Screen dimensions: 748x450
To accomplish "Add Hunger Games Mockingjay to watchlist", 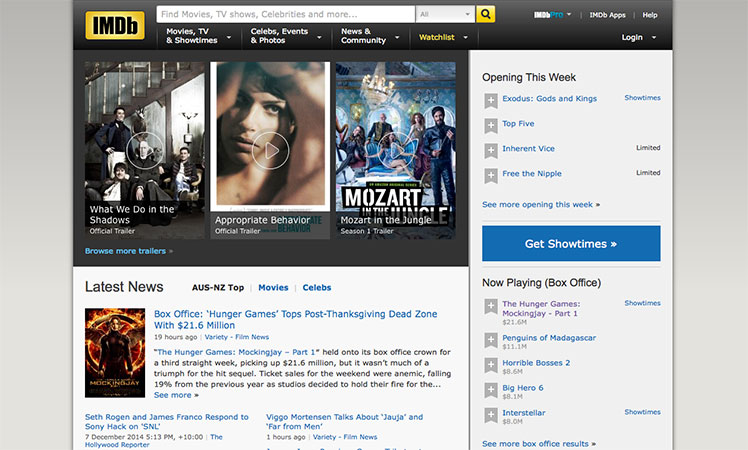I will click(490, 306).
